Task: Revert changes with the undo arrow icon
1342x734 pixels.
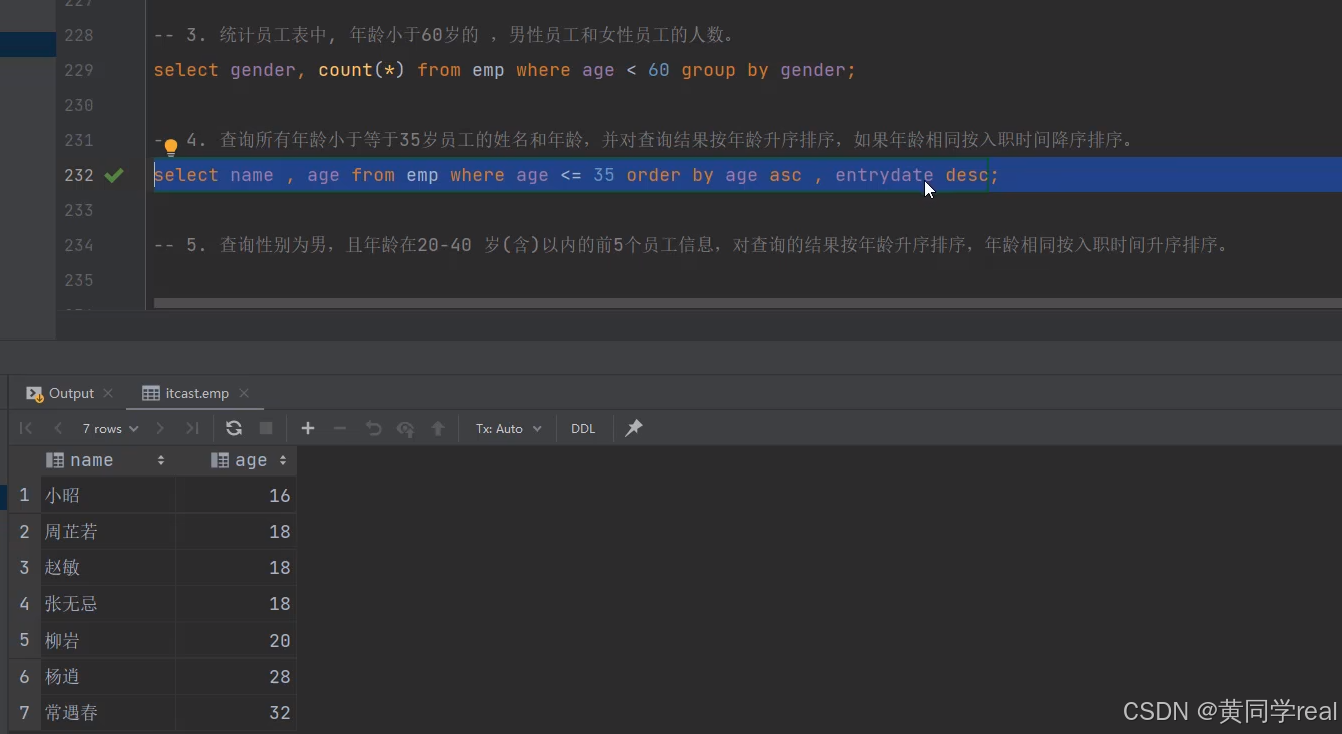Action: tap(373, 428)
